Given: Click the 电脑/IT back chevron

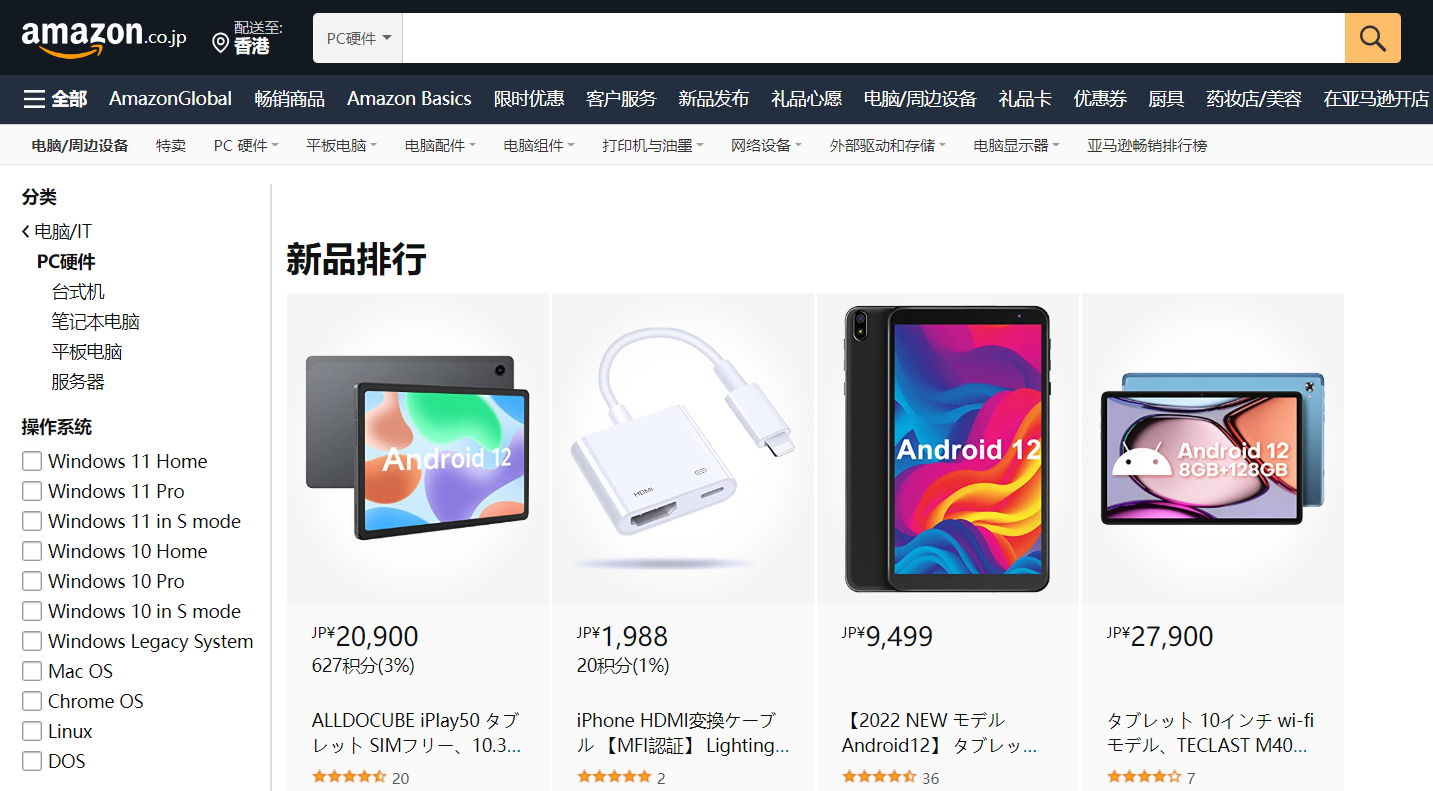Looking at the screenshot, I should [26, 232].
